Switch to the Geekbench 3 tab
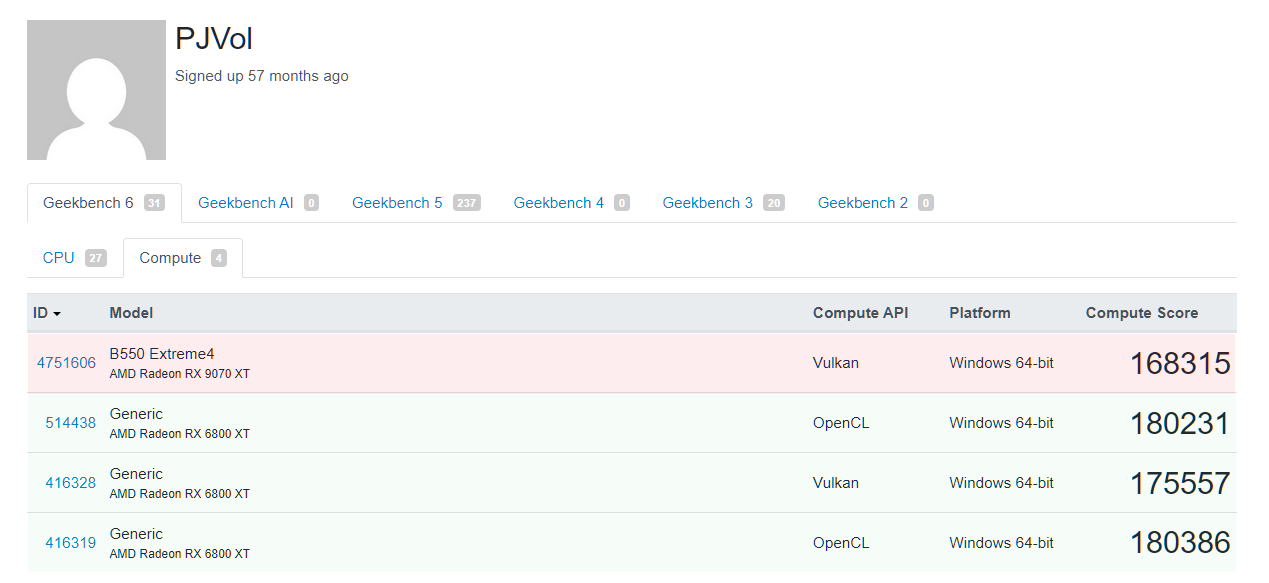Screen dimensions: 1269x583 coord(708,203)
